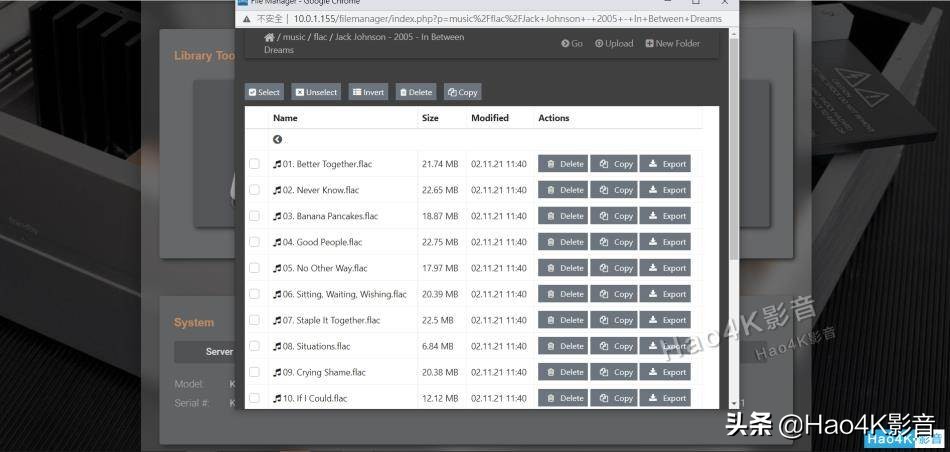Click the flac folder in the breadcrumb path
Image resolution: width=950 pixels, height=452 pixels.
tap(320, 38)
